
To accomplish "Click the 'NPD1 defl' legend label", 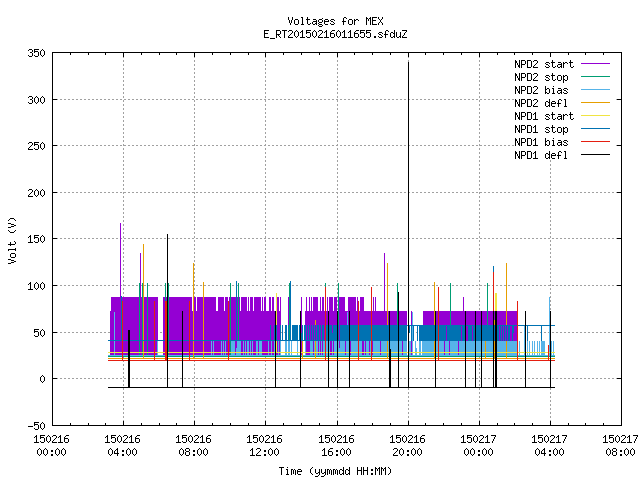I will (541, 155).
